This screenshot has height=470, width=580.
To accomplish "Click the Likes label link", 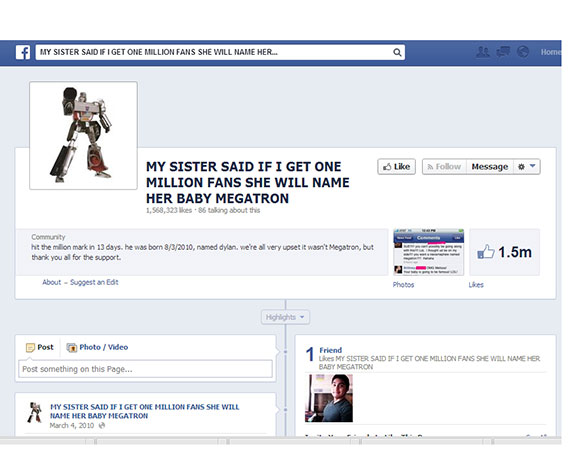I will pyautogui.click(x=476, y=285).
